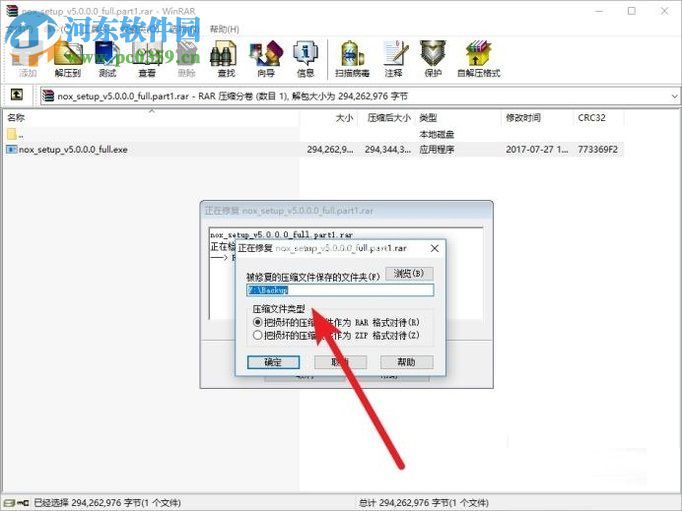Click the status bar disk key icon
This screenshot has width=682, height=511.
tap(16, 503)
